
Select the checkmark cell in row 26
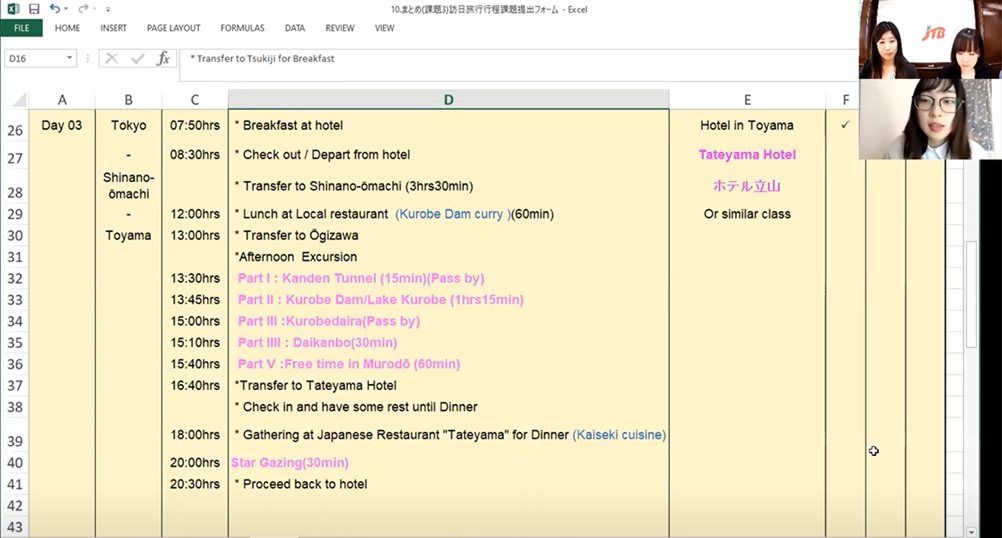845,126
